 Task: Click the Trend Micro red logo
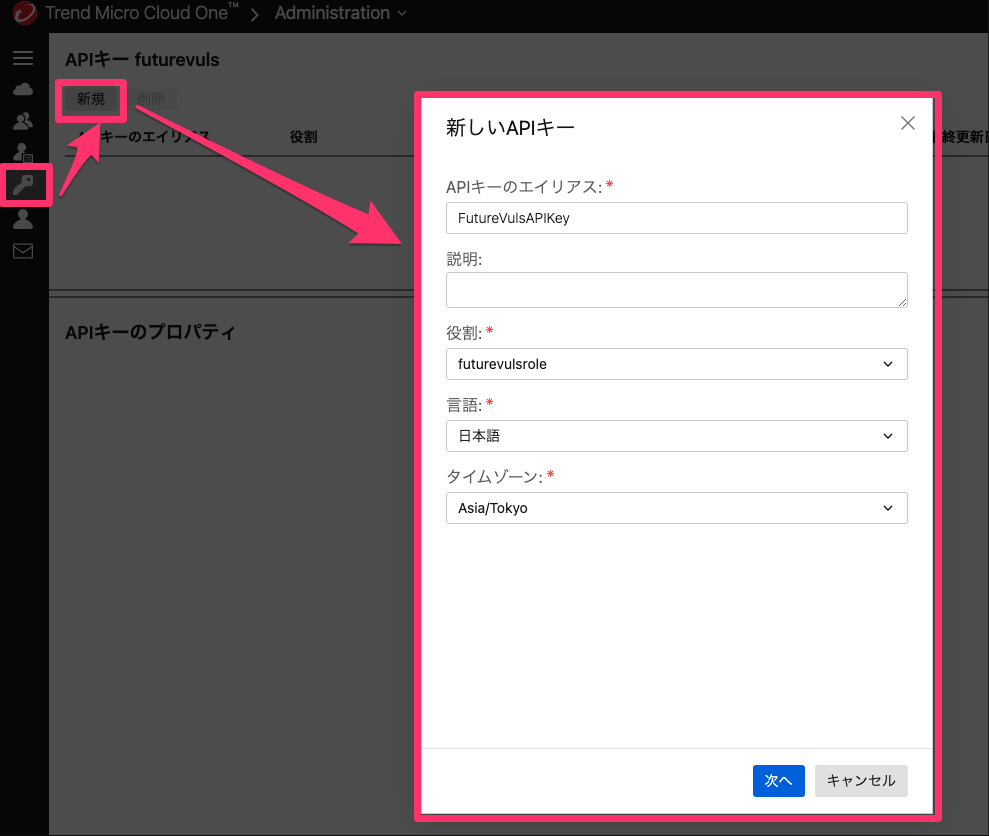[x=23, y=14]
